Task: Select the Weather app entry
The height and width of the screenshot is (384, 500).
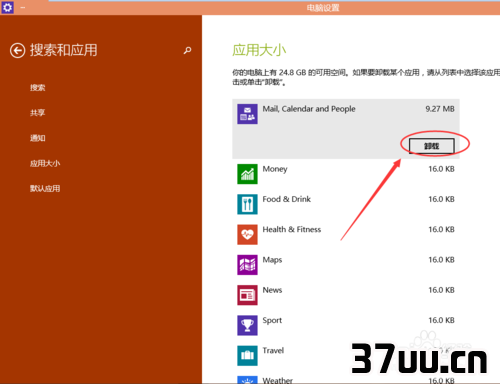Action: pos(346,380)
